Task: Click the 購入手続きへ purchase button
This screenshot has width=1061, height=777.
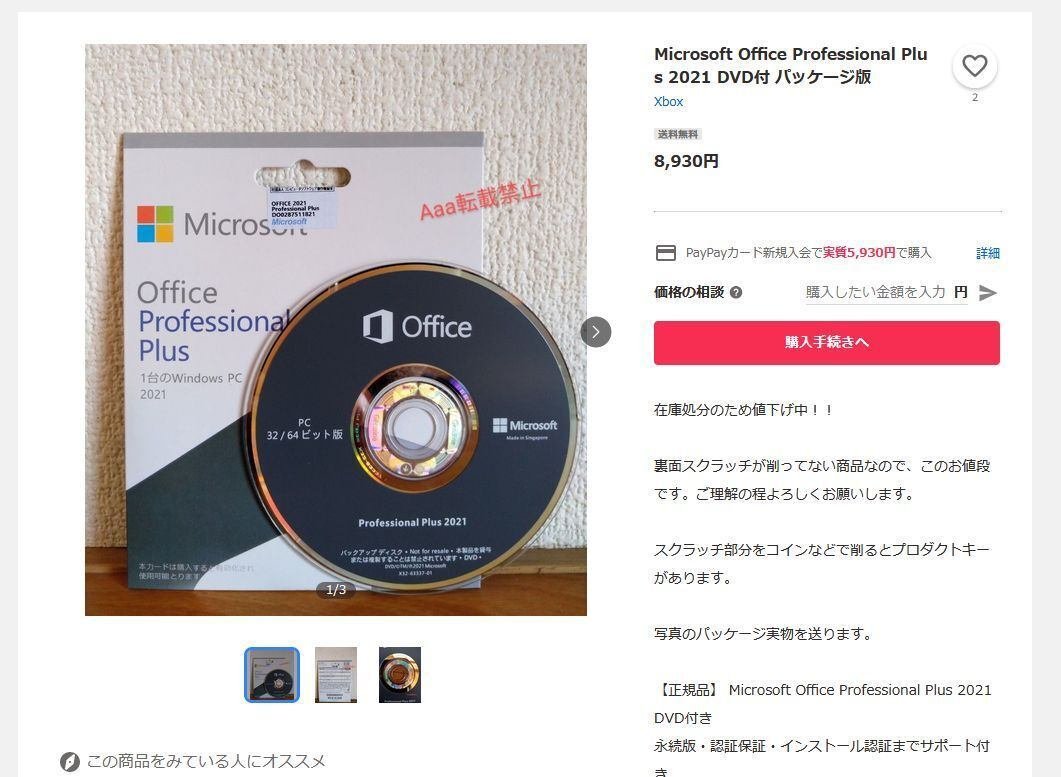Action: (x=826, y=342)
